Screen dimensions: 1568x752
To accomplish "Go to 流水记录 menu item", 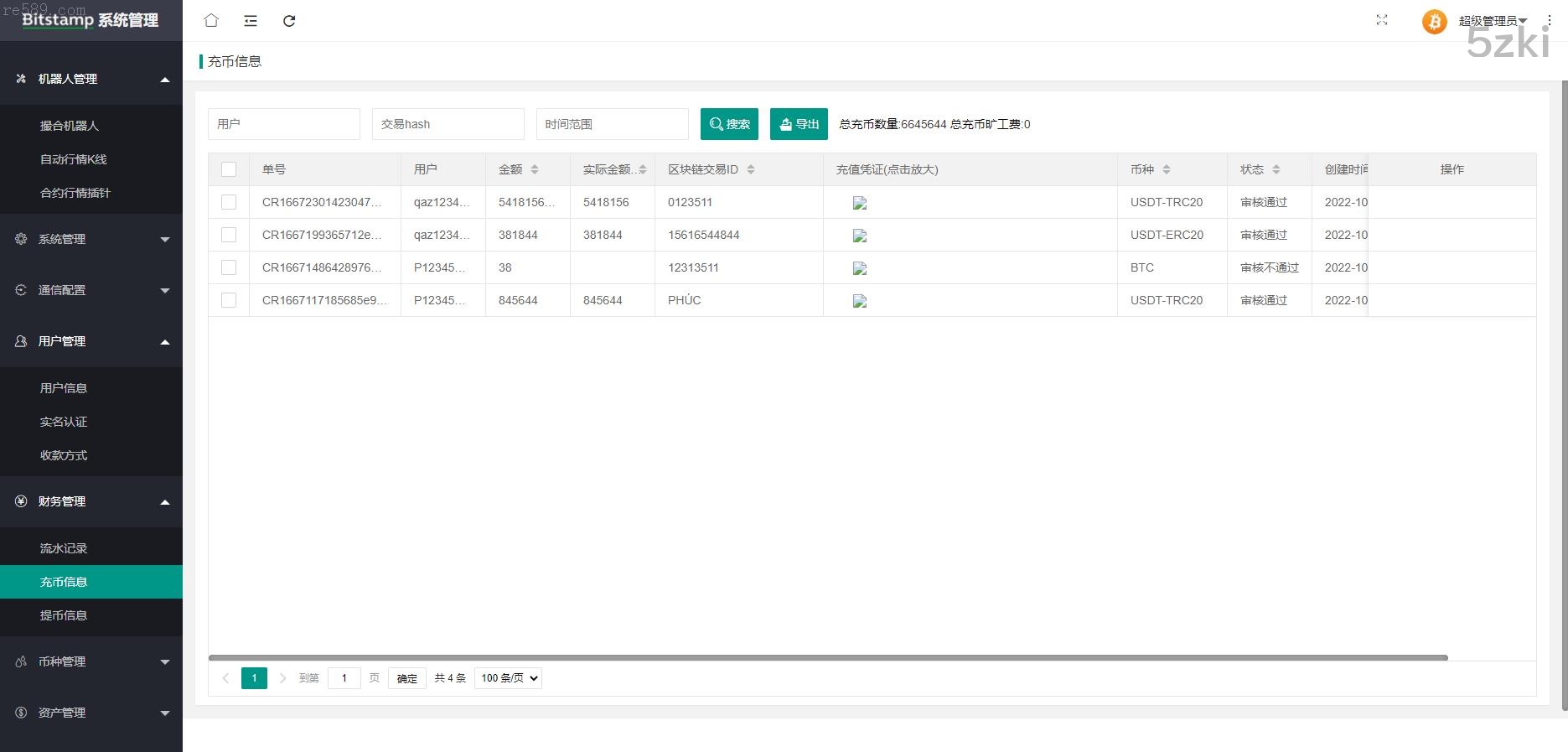I will click(64, 548).
